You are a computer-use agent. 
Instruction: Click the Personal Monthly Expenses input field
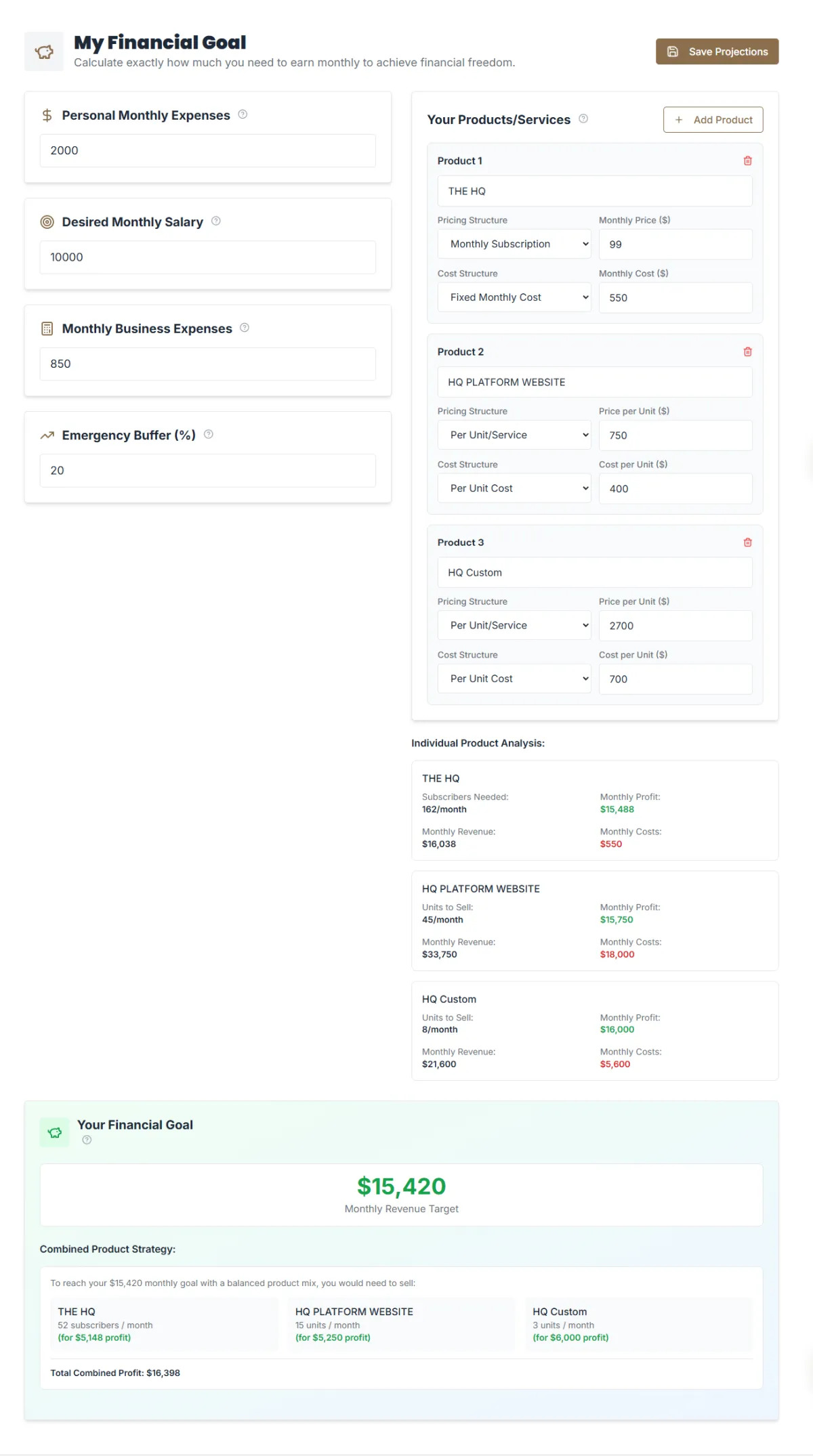[x=207, y=151]
